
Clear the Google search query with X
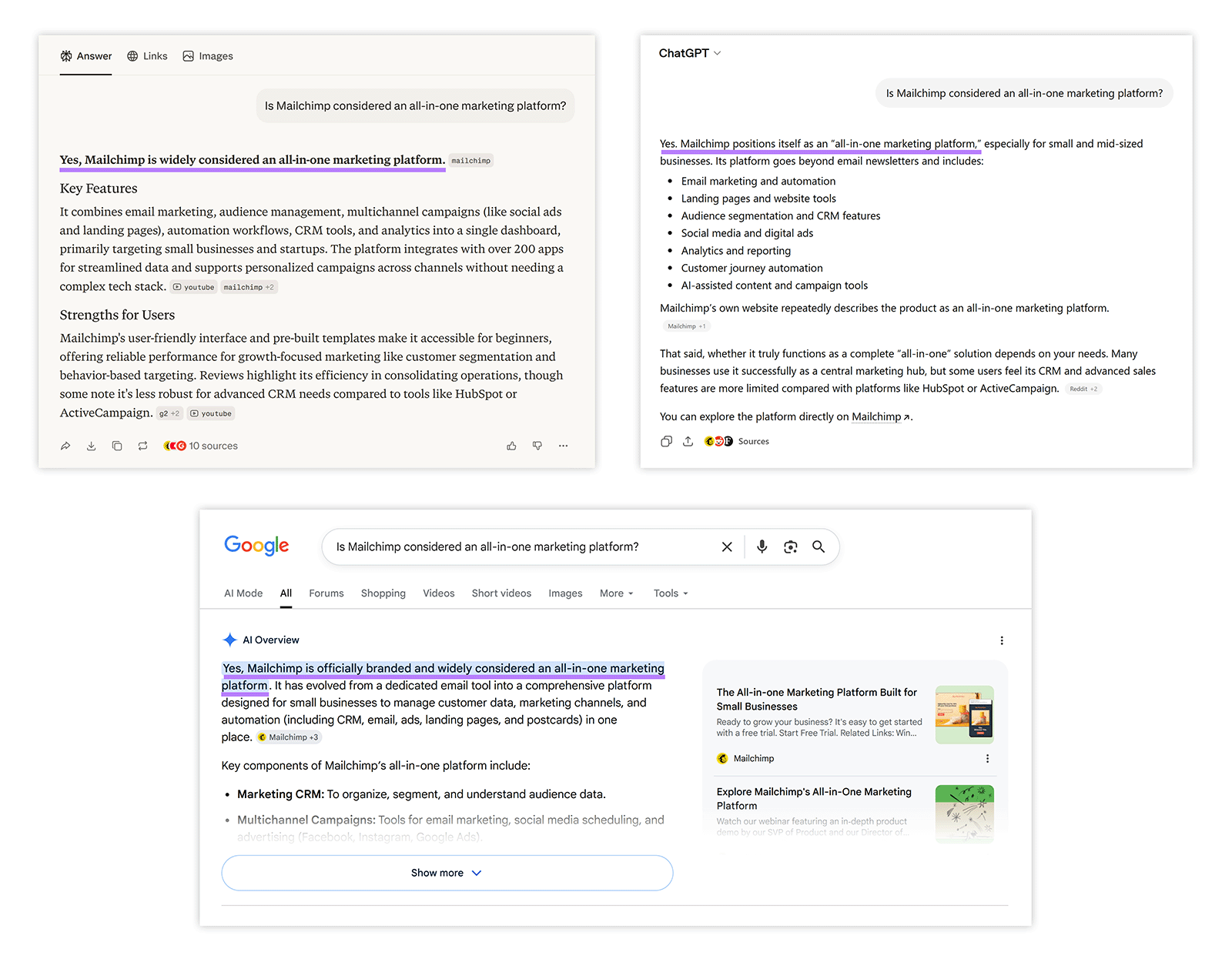727,546
